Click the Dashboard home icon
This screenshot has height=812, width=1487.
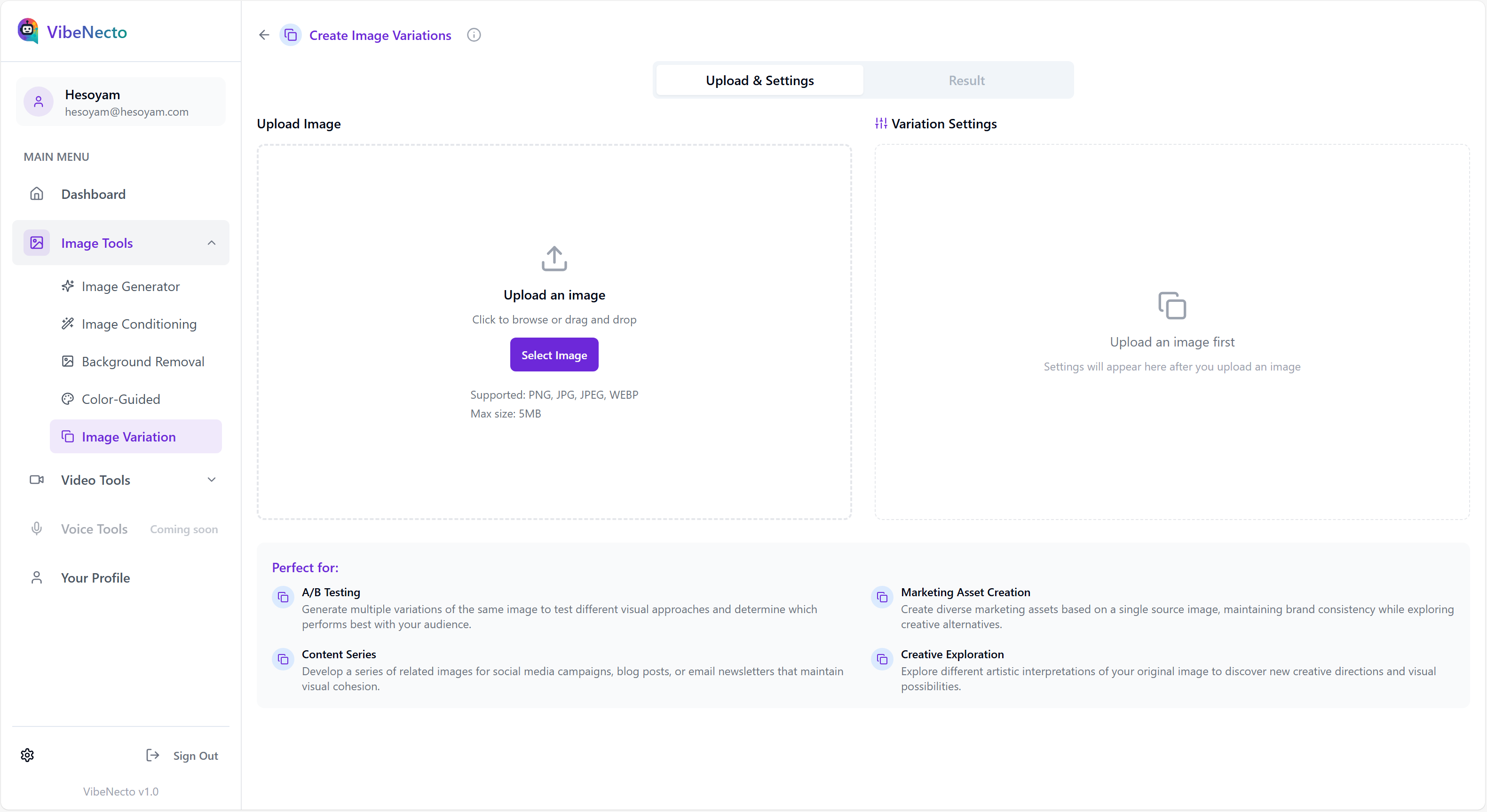coord(36,194)
